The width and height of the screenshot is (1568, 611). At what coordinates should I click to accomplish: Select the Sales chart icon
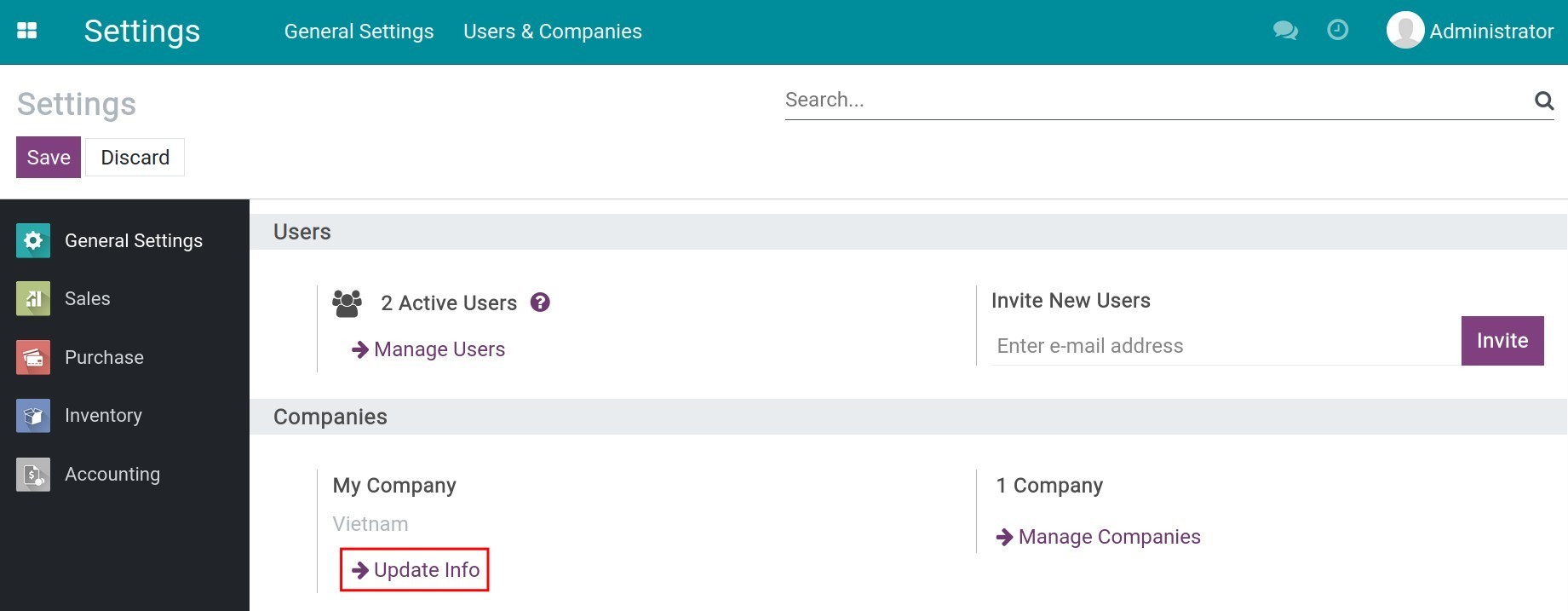coord(33,298)
